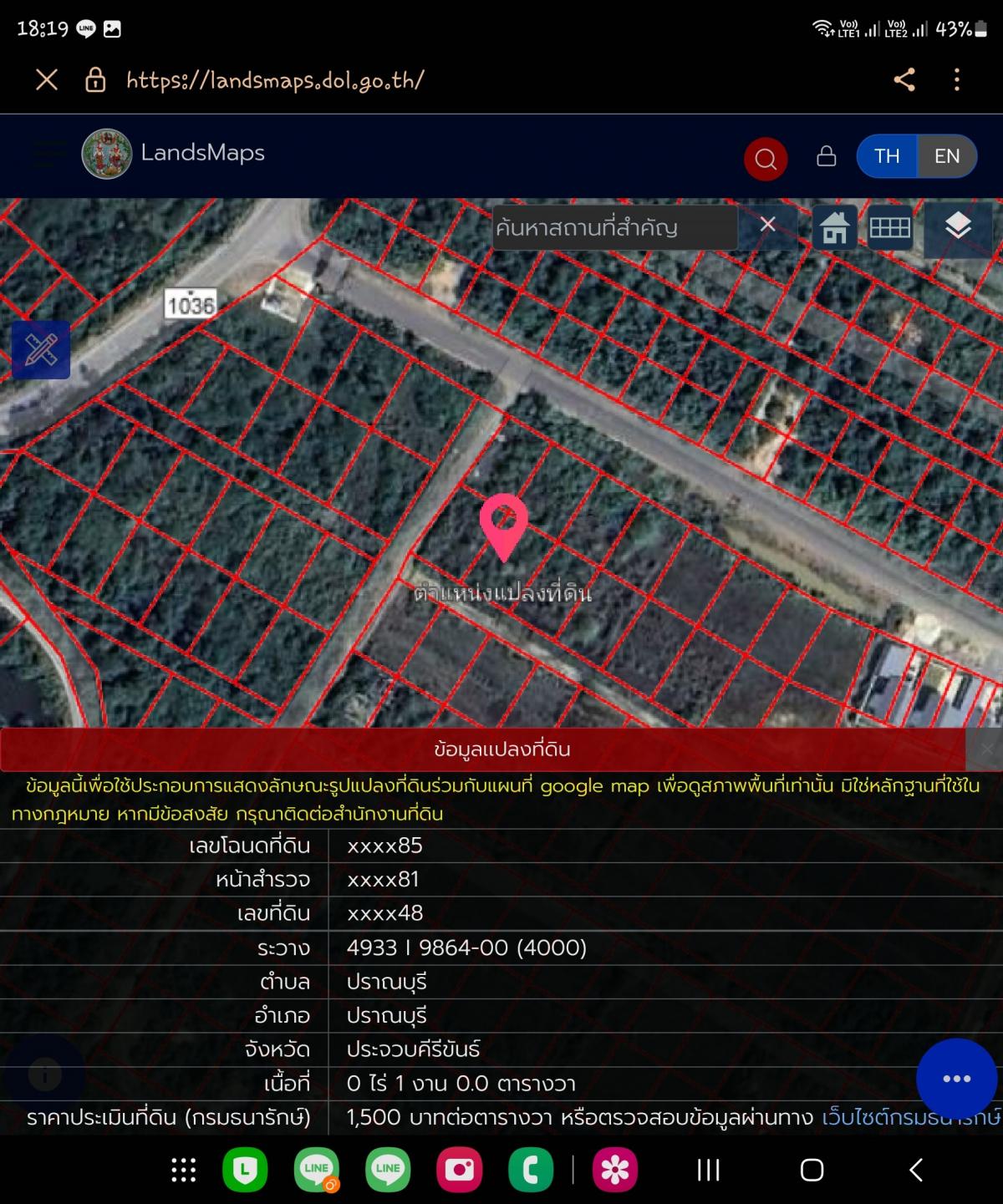Image resolution: width=1003 pixels, height=1204 pixels.
Task: Open the map layers panel
Action: (x=958, y=226)
